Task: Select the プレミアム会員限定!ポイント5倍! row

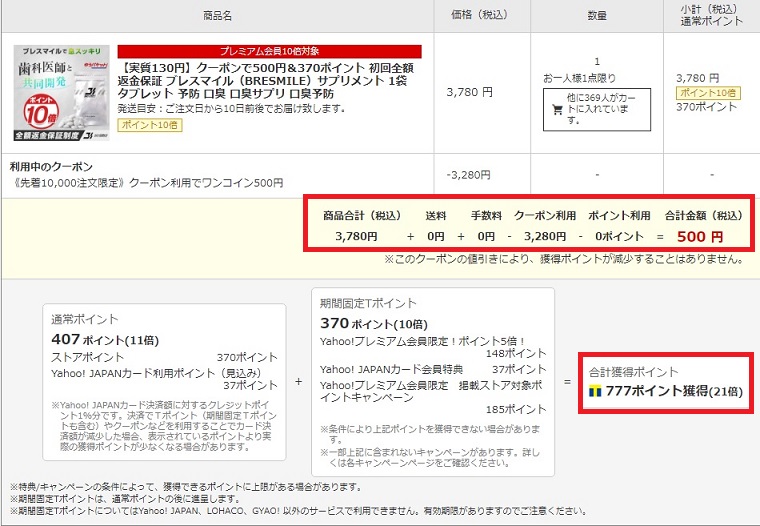Action: 433,347
